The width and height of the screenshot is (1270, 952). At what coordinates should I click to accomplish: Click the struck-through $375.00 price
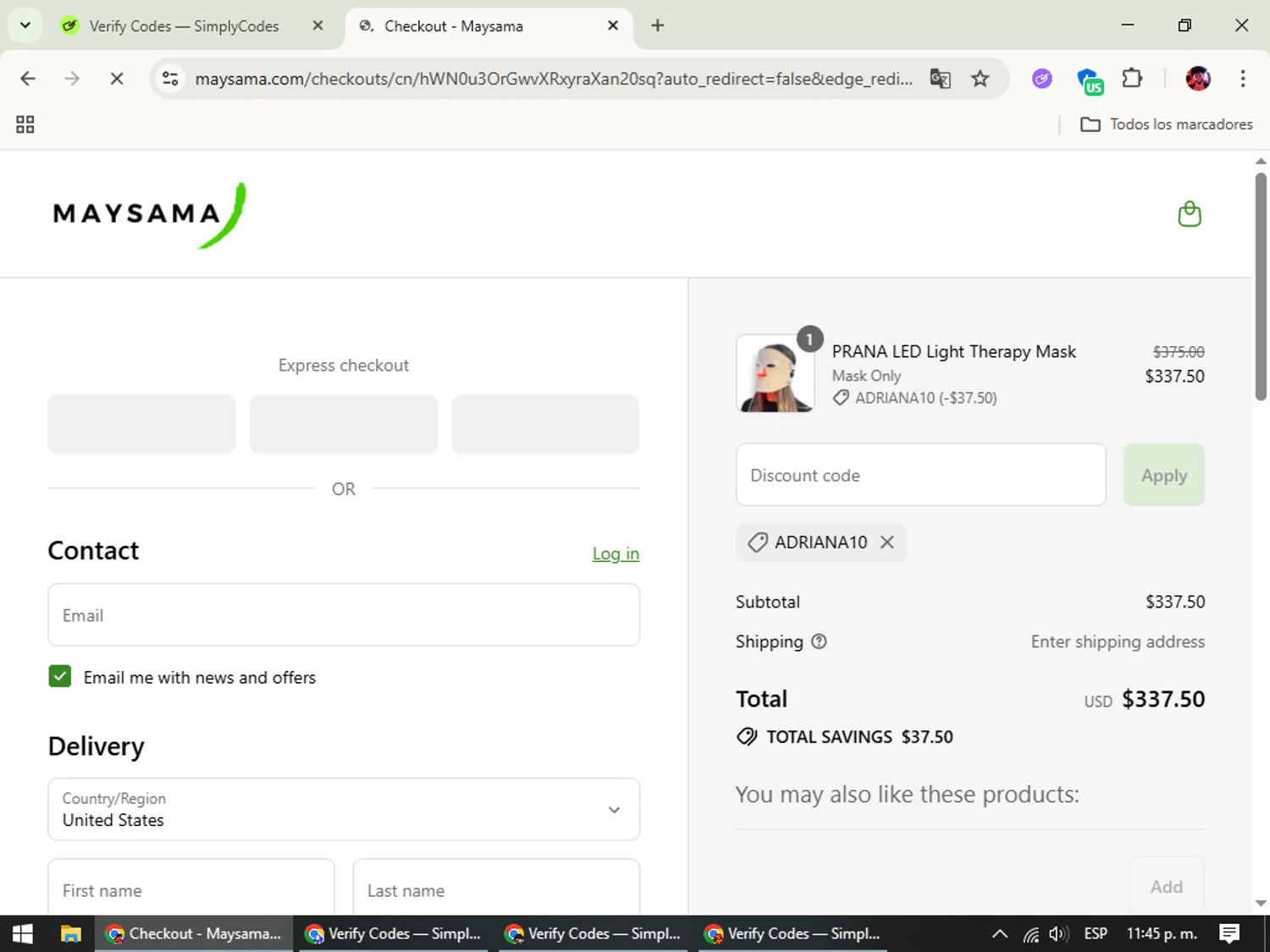pos(1179,351)
